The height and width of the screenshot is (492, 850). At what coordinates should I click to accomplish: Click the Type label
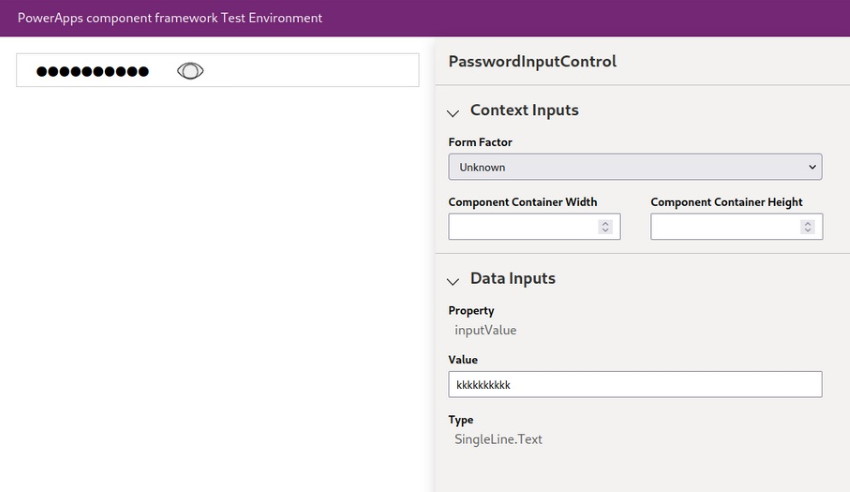click(x=461, y=419)
